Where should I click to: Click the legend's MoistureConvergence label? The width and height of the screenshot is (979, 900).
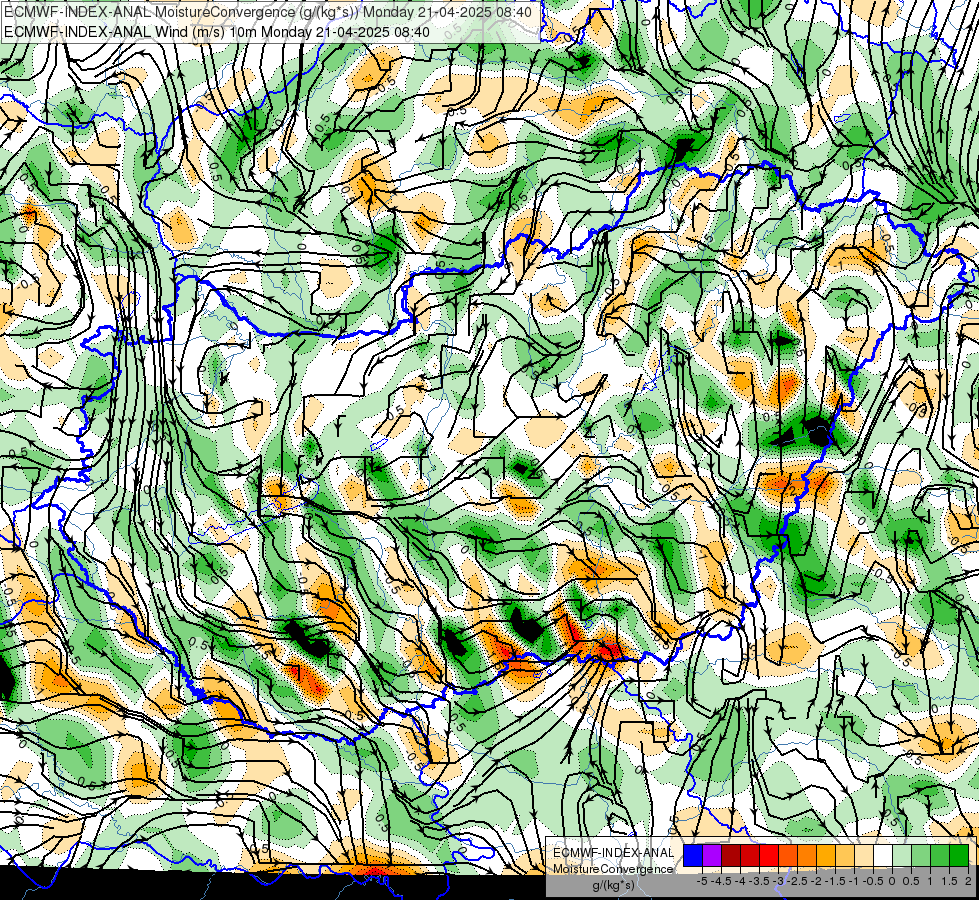coord(613,869)
